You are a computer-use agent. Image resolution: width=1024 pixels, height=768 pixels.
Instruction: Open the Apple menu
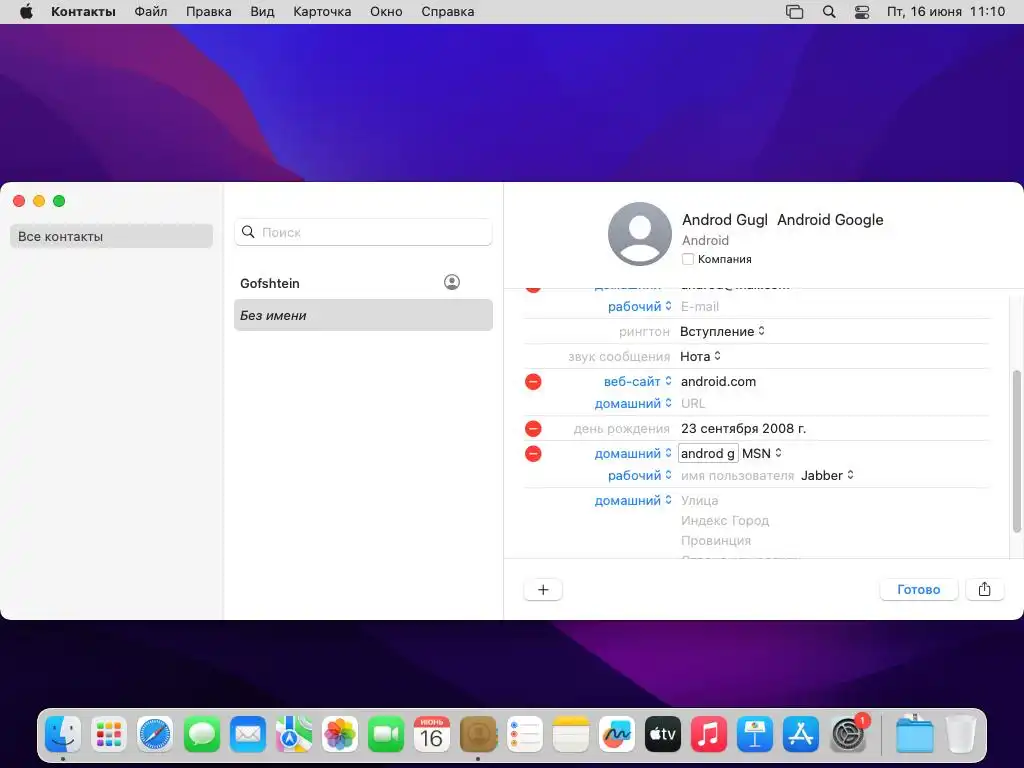point(26,12)
